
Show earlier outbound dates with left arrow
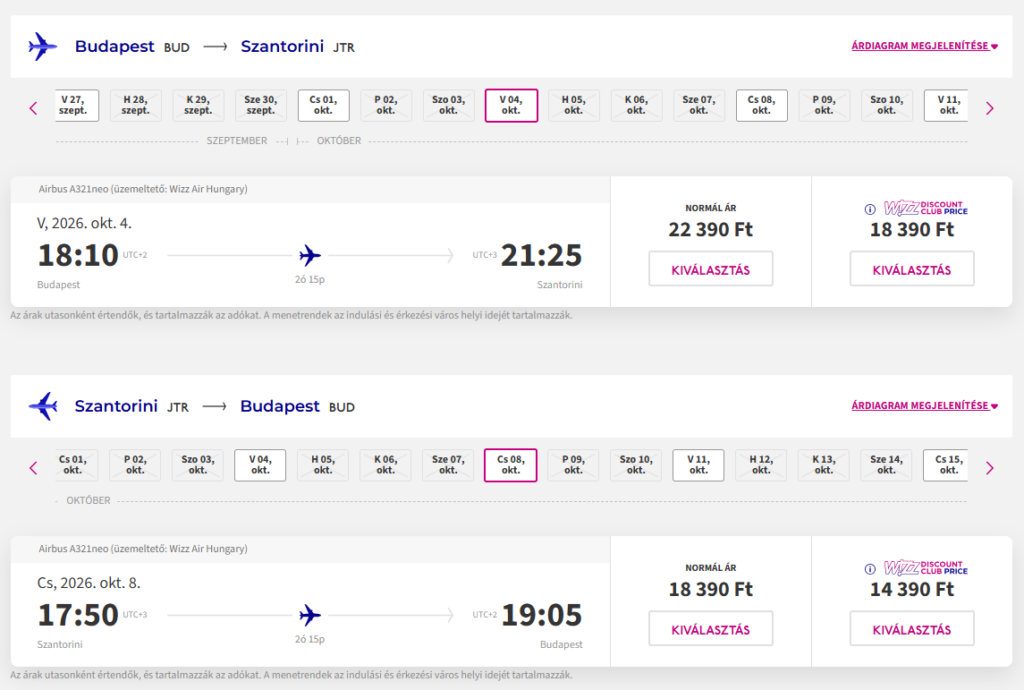[33, 108]
